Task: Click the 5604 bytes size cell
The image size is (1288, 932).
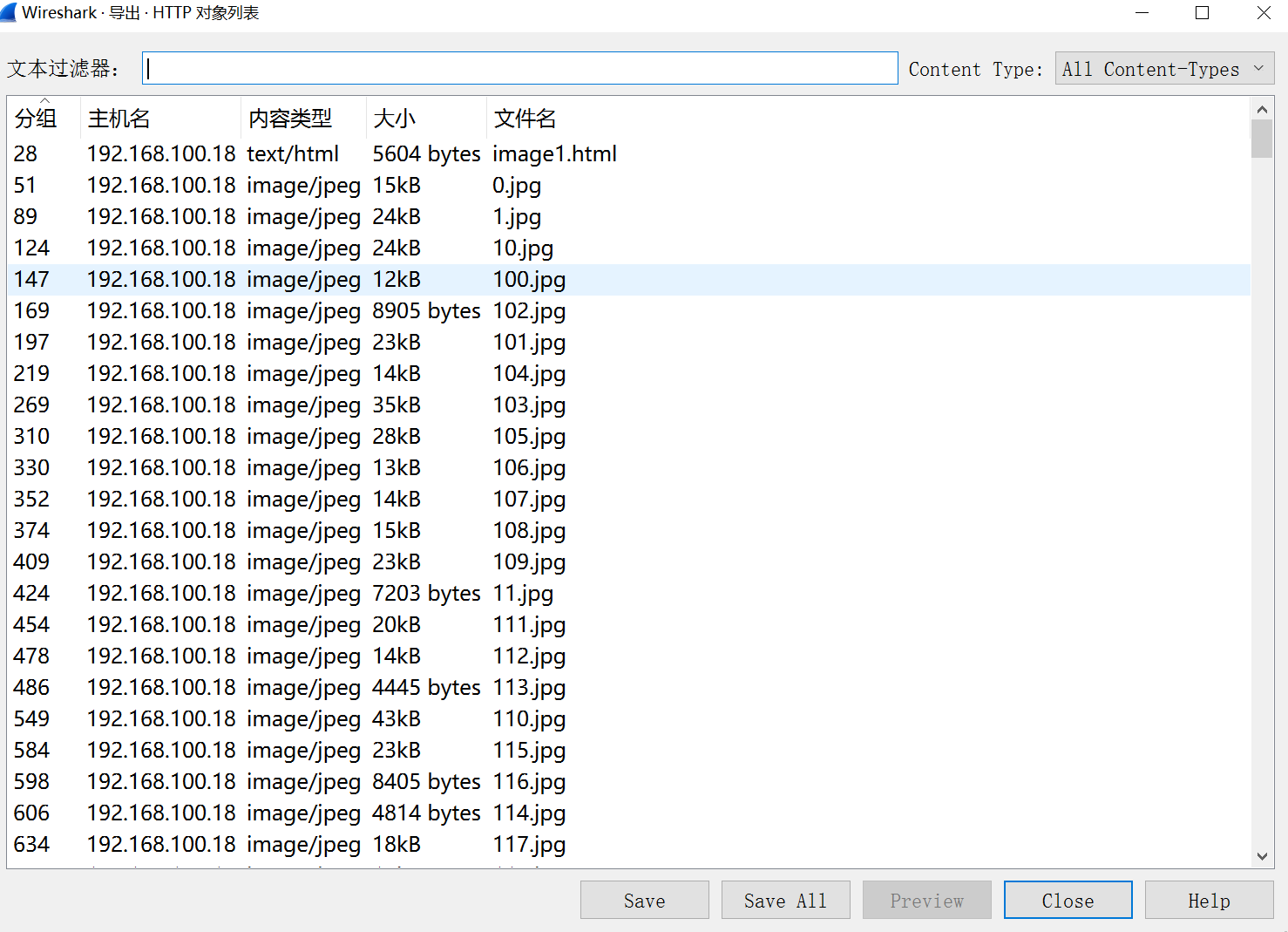Action: click(426, 154)
